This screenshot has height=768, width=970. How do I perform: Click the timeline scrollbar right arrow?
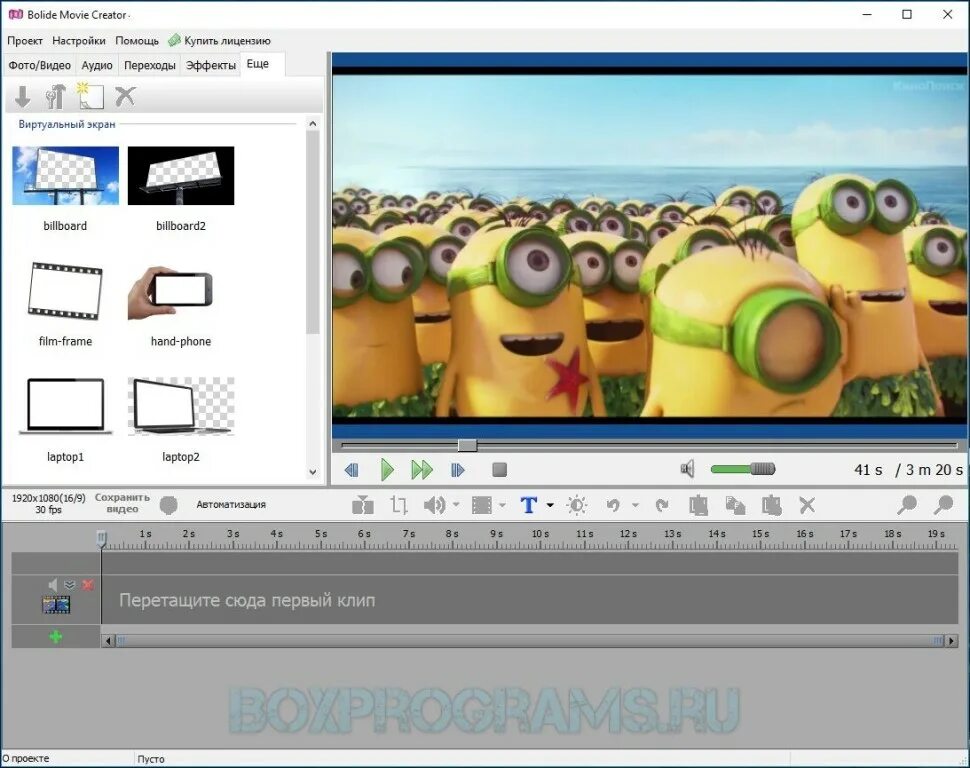pos(951,641)
